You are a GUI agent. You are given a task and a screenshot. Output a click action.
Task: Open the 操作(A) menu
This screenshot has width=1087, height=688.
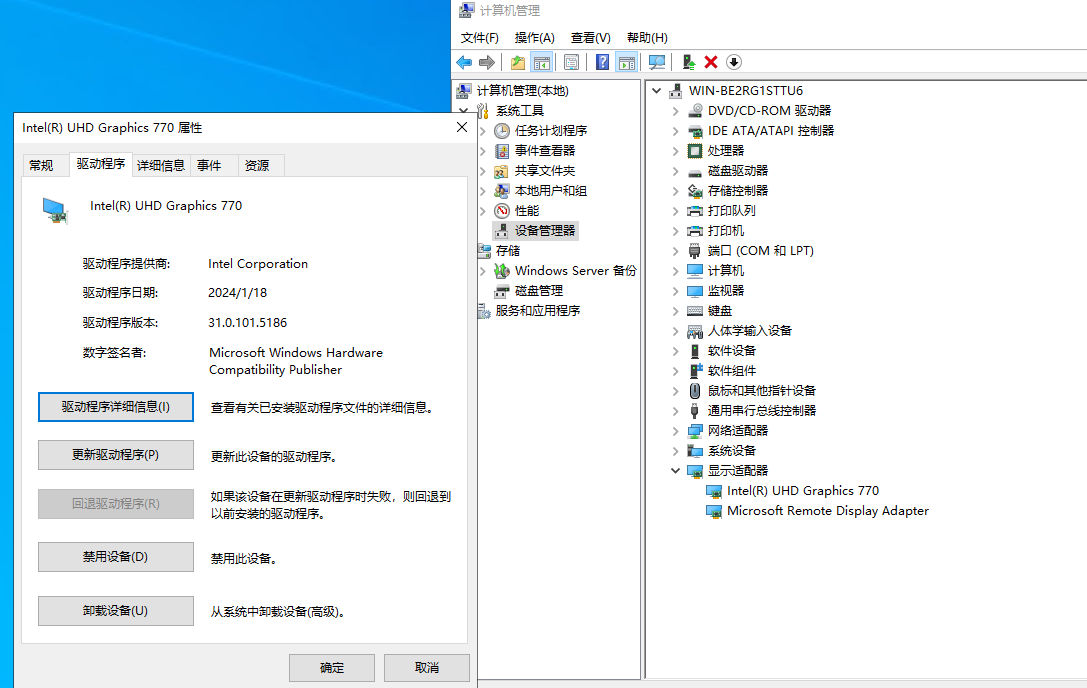[534, 37]
